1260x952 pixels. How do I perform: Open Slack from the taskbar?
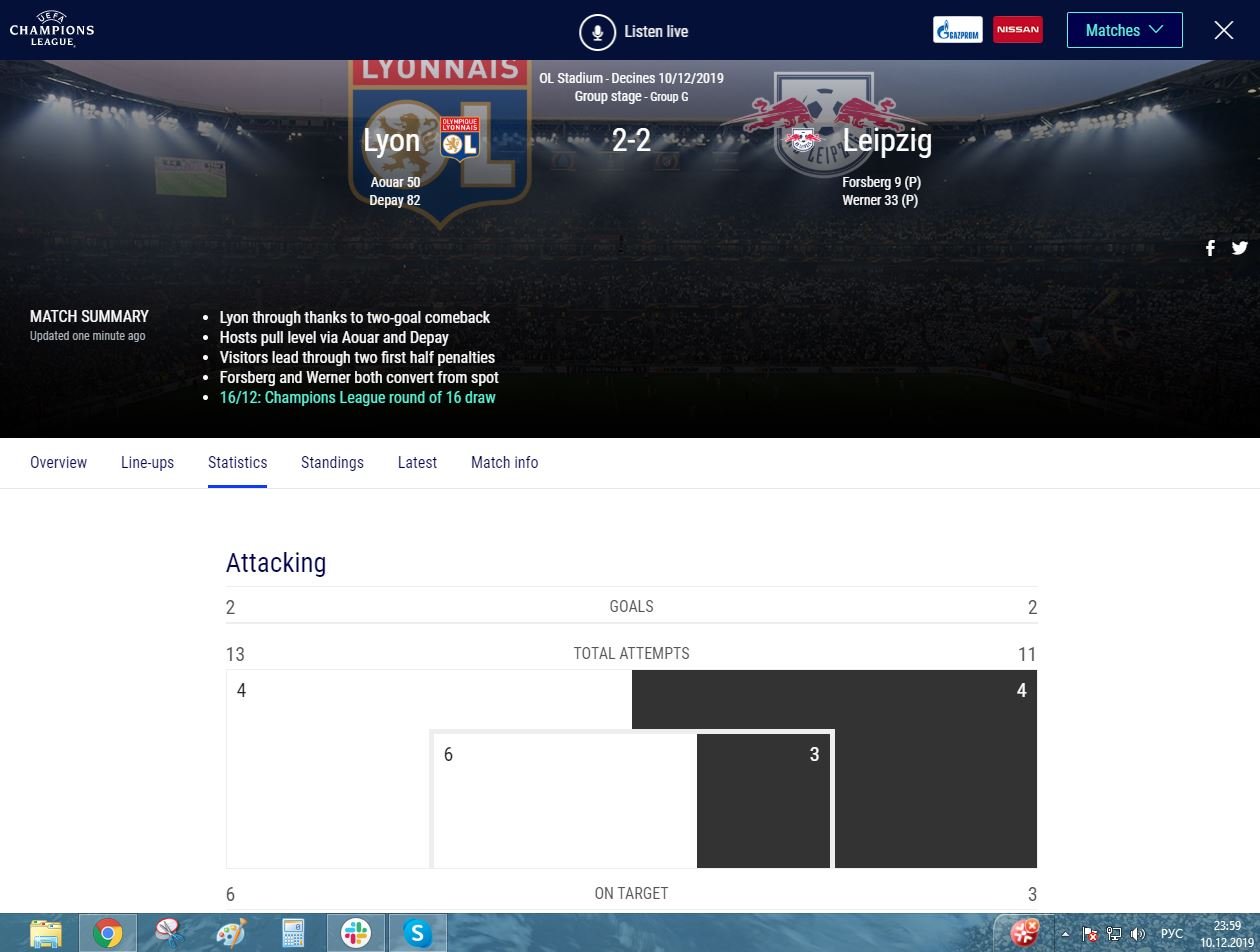(355, 933)
